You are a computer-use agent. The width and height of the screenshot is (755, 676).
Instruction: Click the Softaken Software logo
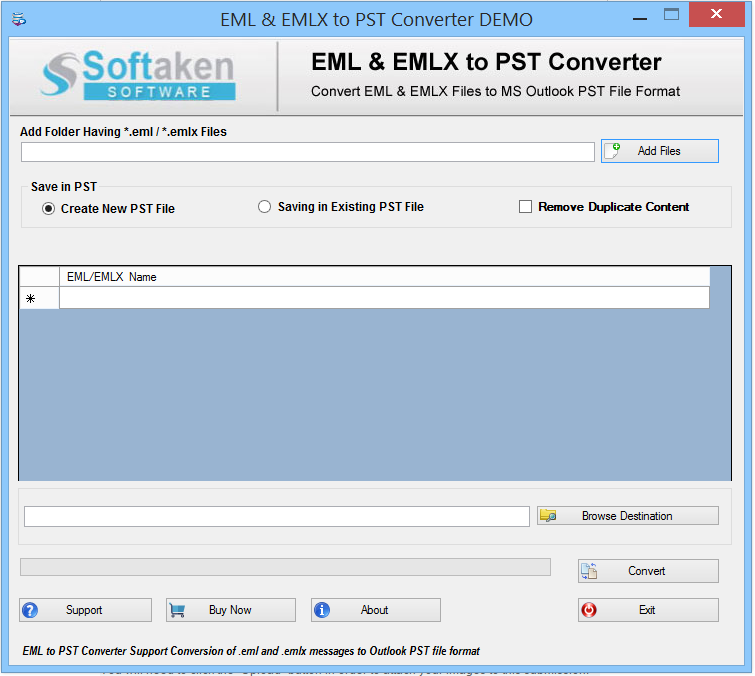(x=138, y=75)
